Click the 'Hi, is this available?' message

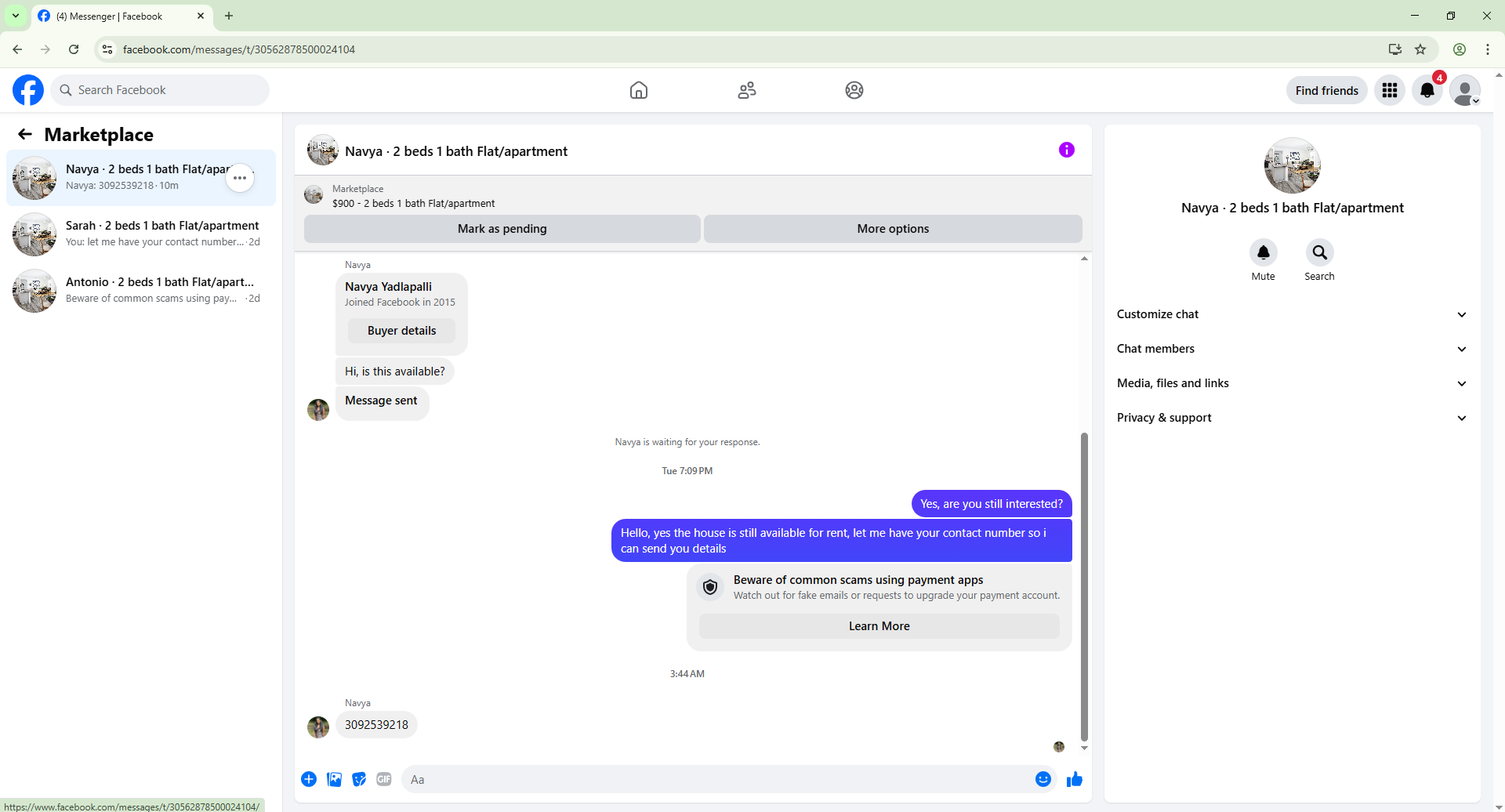(x=394, y=372)
